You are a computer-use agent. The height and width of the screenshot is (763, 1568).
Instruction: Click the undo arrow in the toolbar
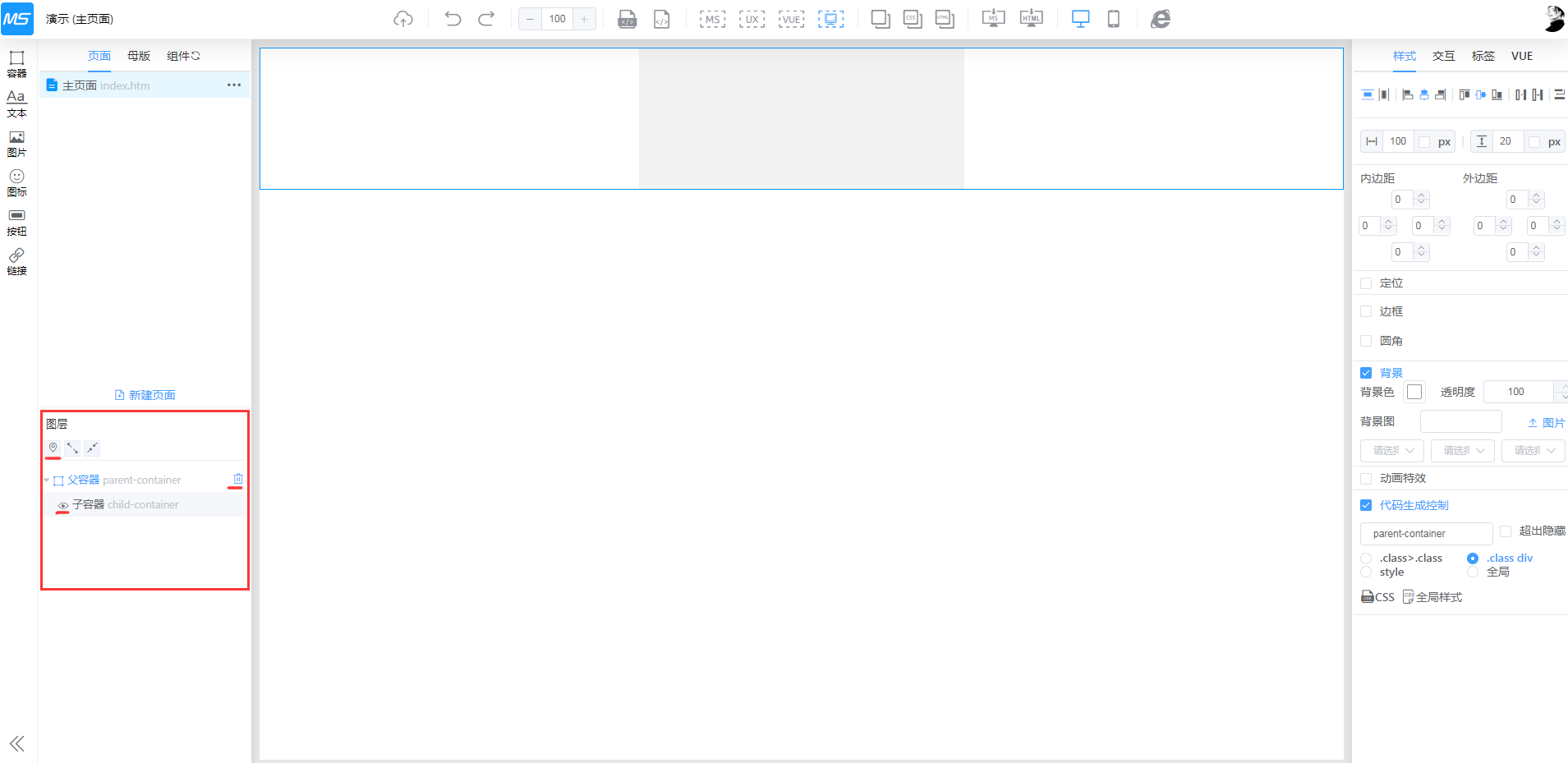pyautogui.click(x=453, y=19)
